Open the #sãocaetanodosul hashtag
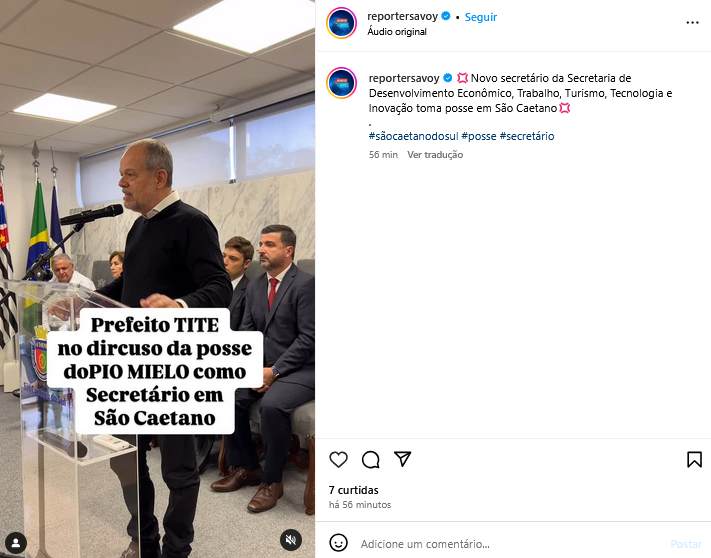The height and width of the screenshot is (558, 711). [x=414, y=136]
